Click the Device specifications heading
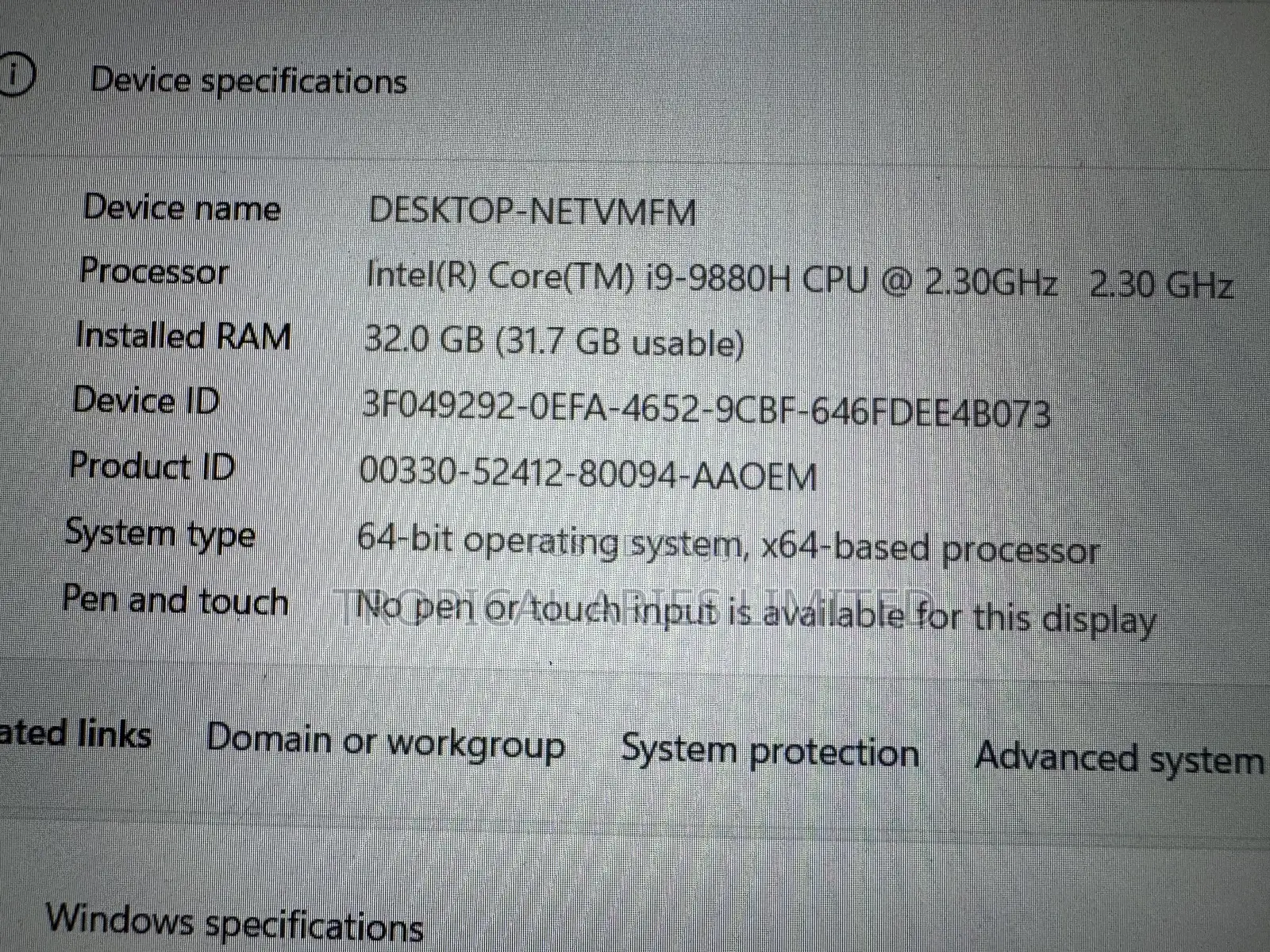Viewport: 1270px width, 952px height. click(x=248, y=81)
